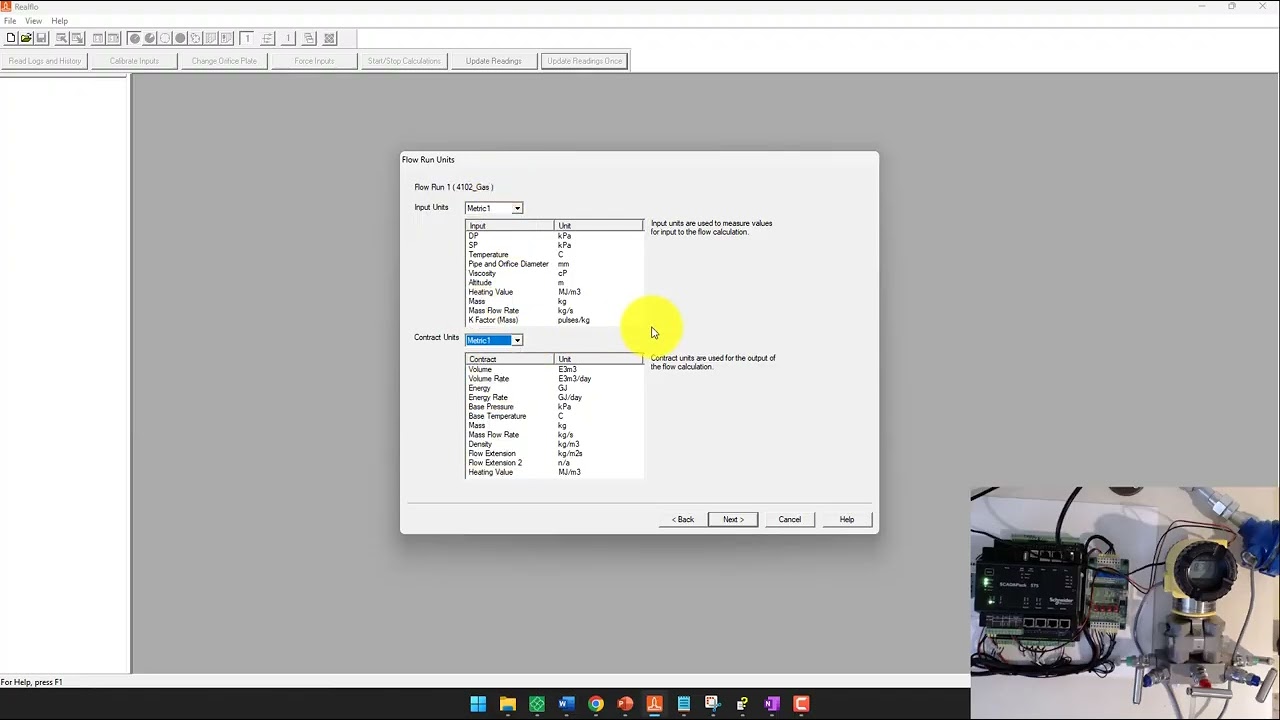Screen dimensions: 1280x720
Task: Click the New file toolbar icon
Action: (11, 38)
